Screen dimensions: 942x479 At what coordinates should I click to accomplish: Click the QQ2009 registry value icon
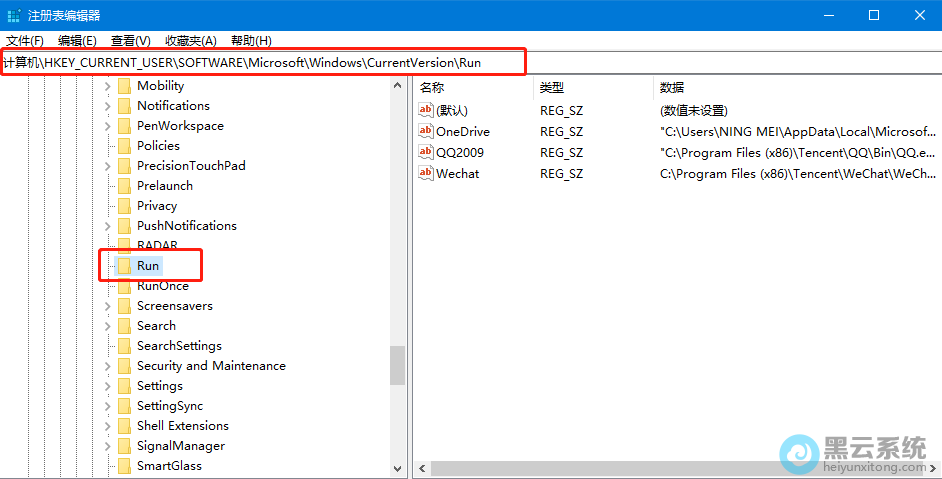(426, 152)
